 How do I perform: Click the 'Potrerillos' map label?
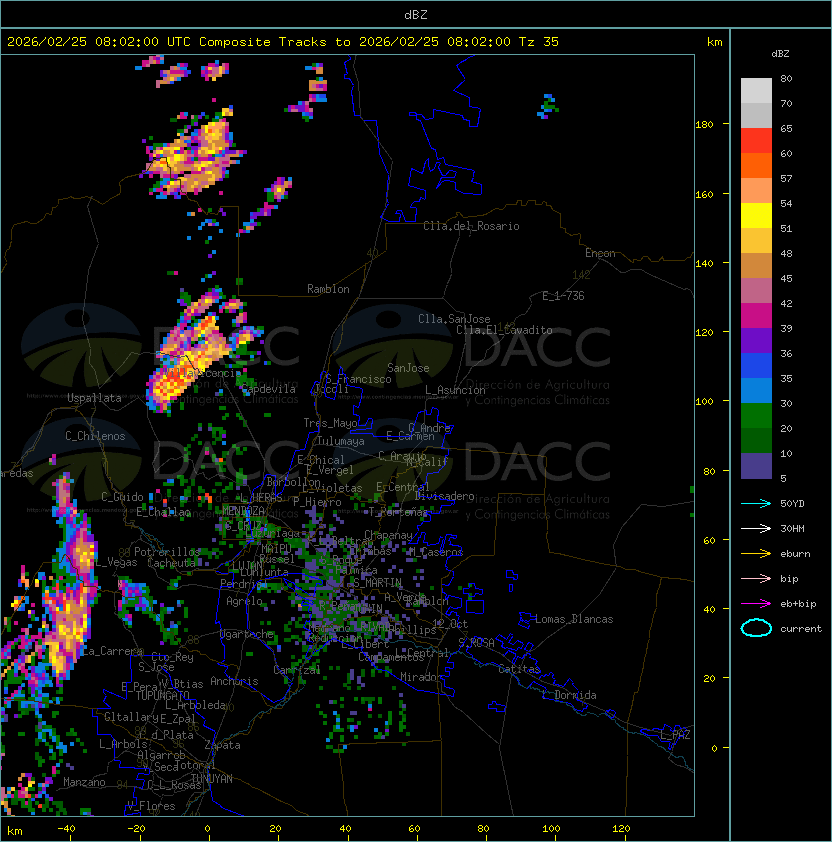tap(167, 552)
